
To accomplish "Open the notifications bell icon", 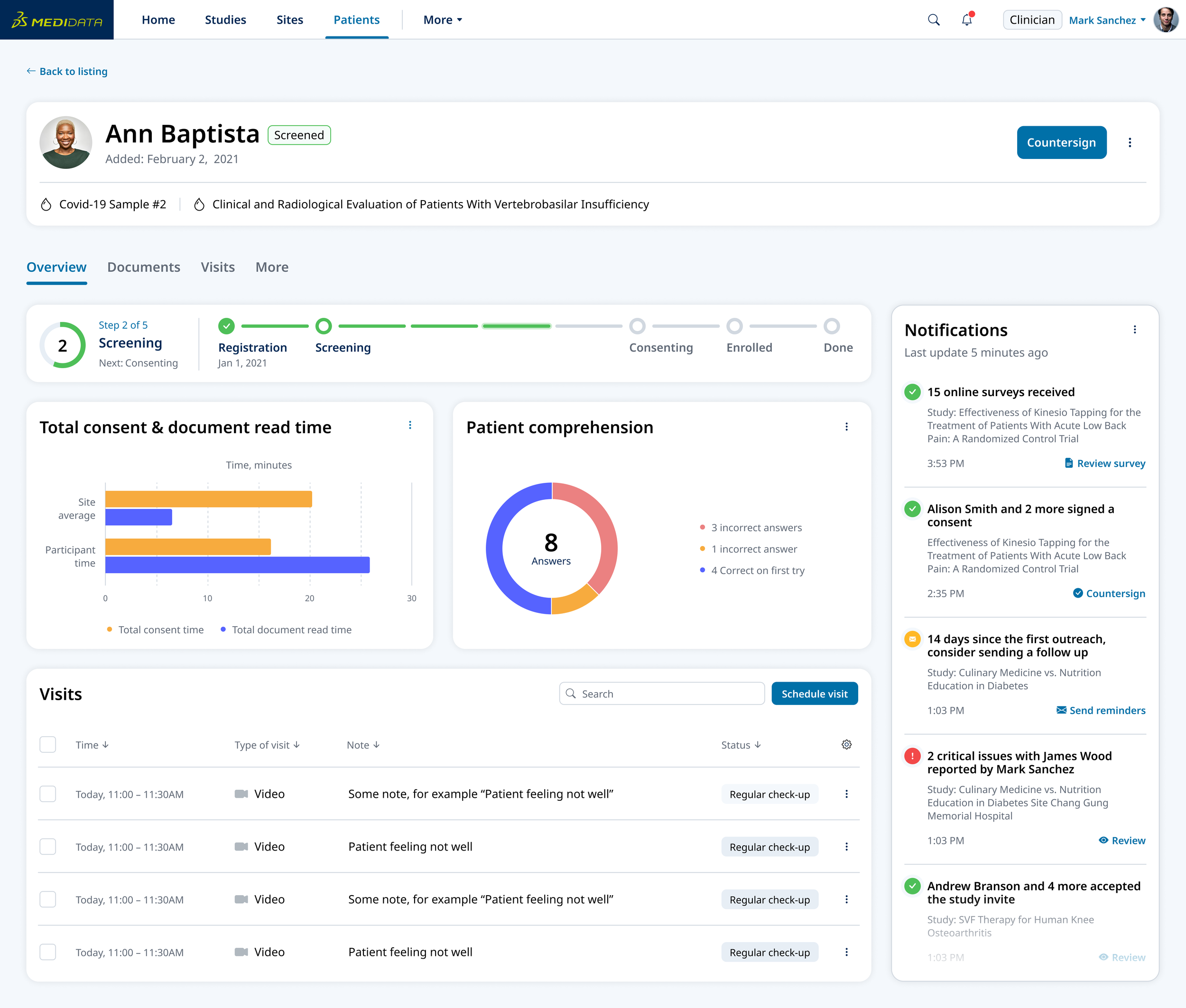I will pos(966,20).
